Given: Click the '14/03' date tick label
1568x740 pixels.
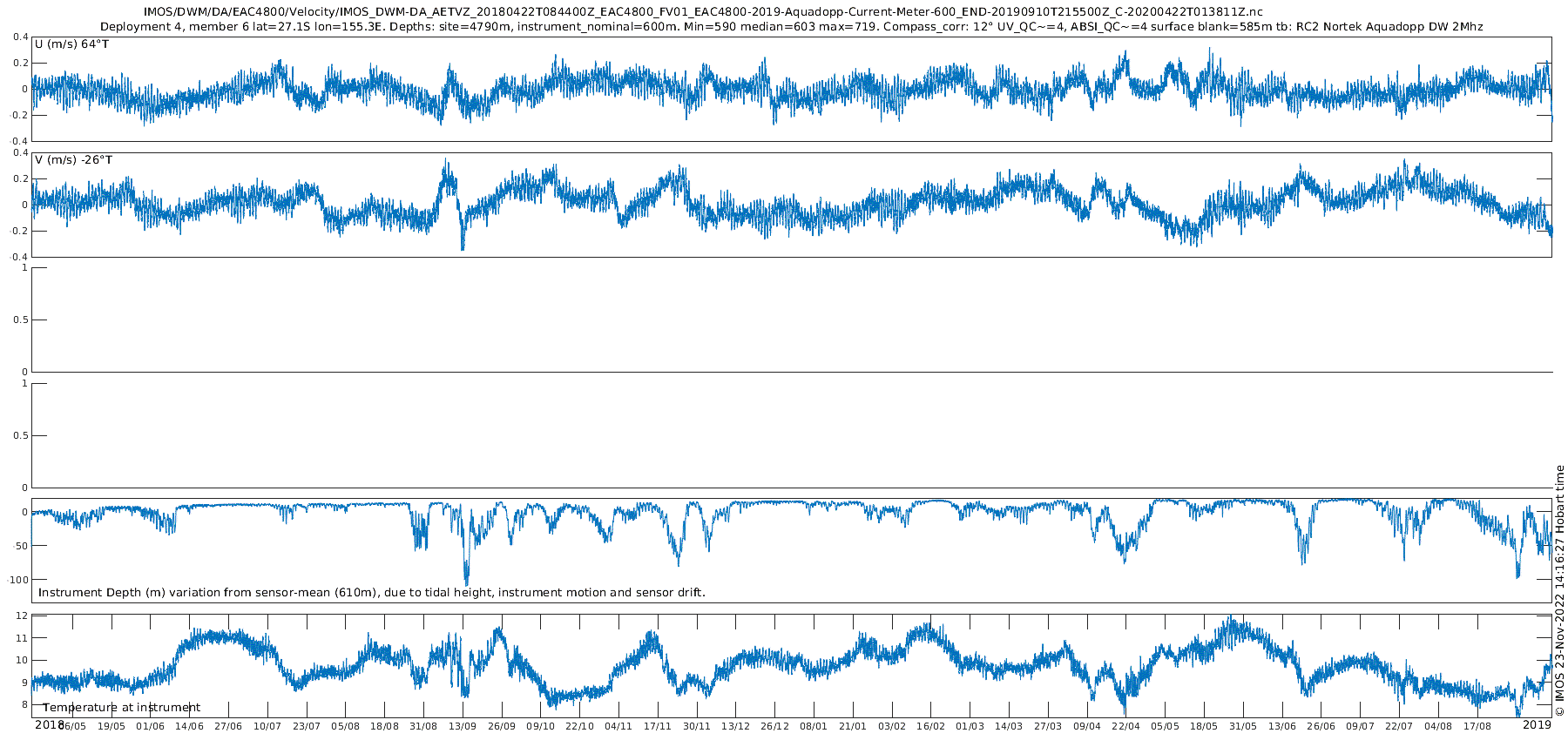Looking at the screenshot, I should [1009, 726].
